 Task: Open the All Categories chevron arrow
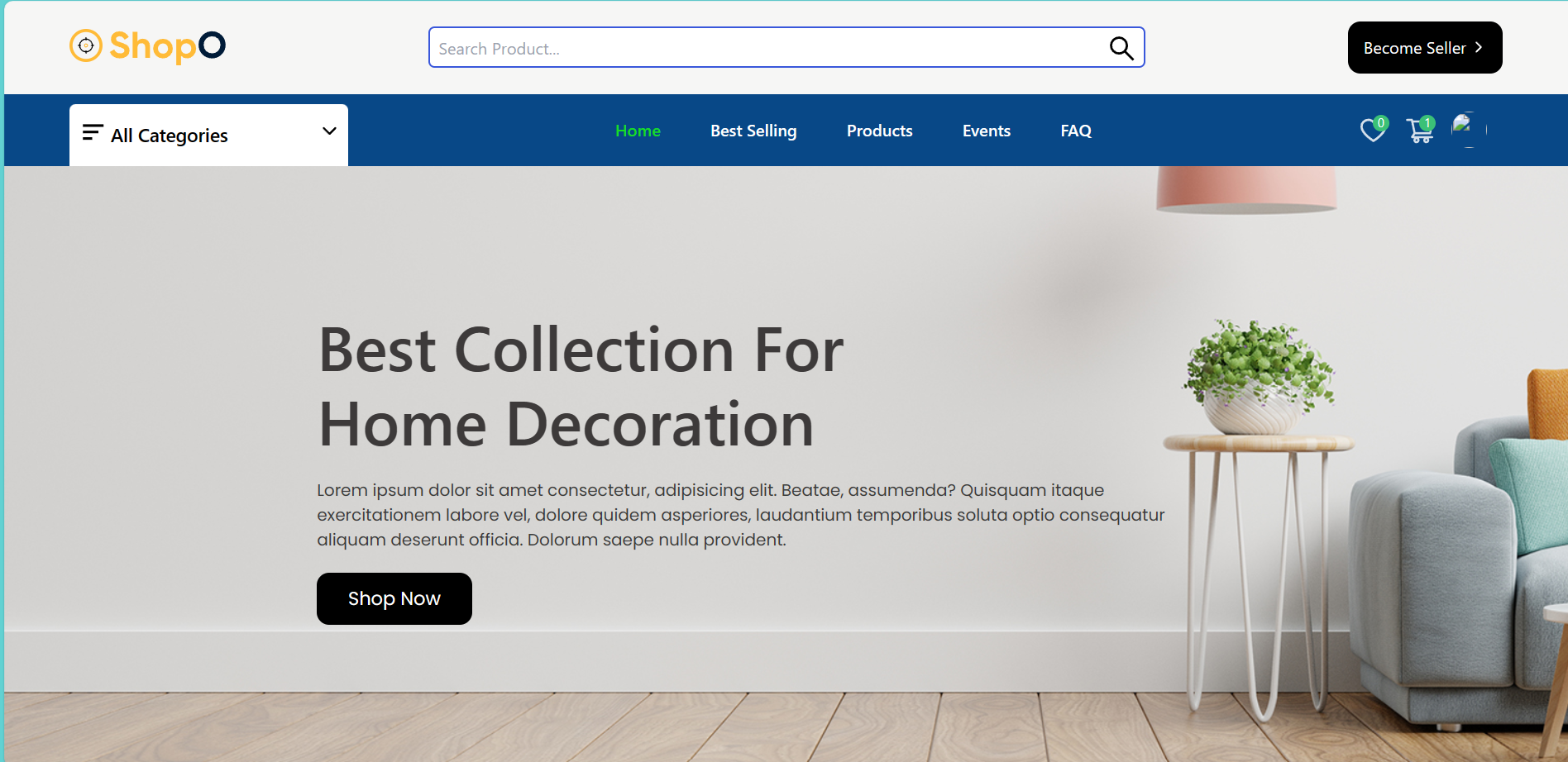point(328,132)
